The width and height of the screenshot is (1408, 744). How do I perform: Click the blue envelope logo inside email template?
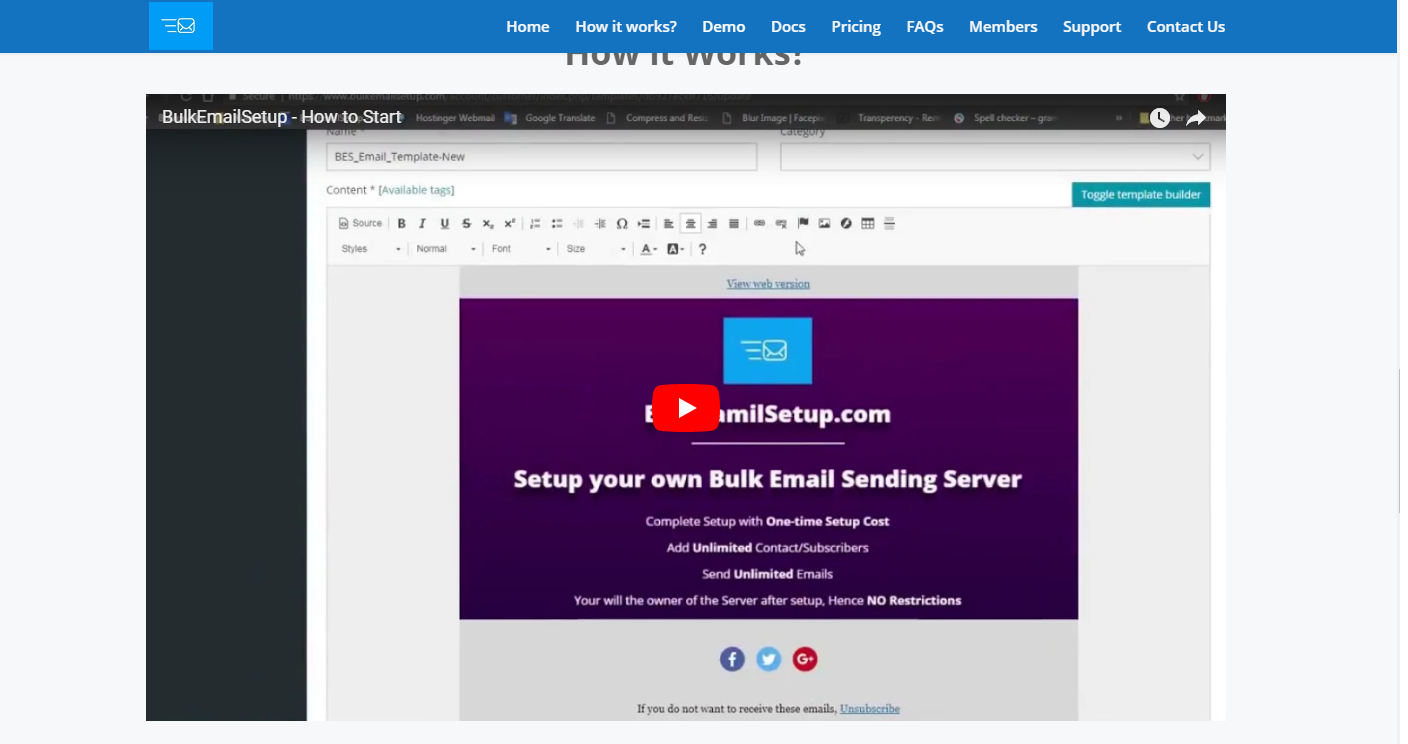tap(767, 351)
